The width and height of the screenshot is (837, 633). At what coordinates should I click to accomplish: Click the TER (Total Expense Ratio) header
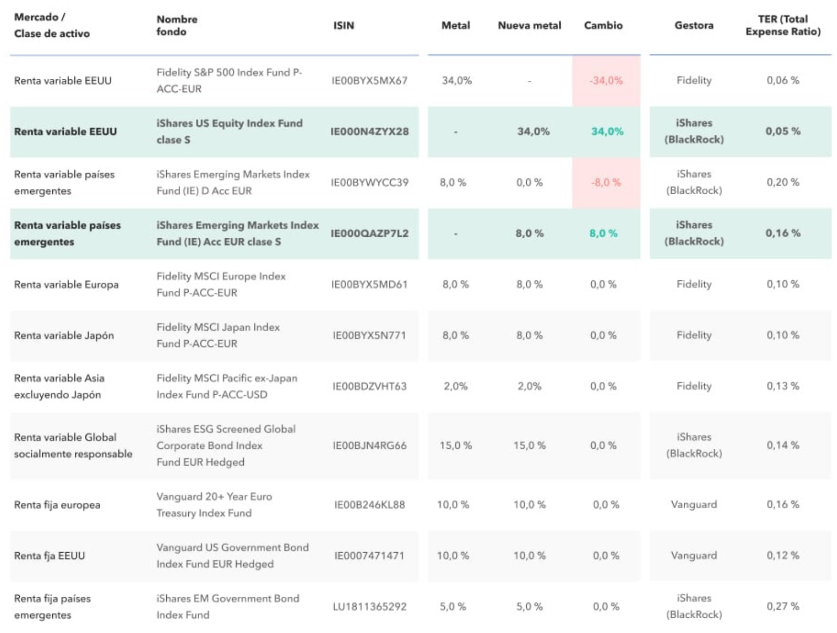coord(782,26)
